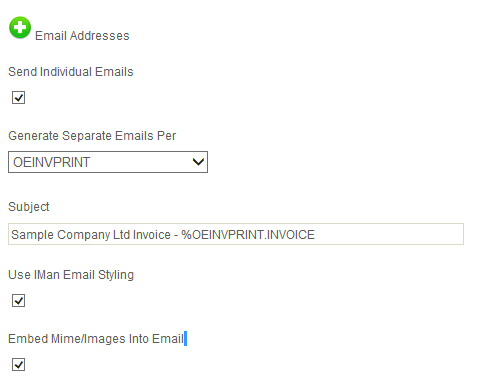Click the Sample Company Ltd text in Subject
The width and height of the screenshot is (488, 382).
70,235
